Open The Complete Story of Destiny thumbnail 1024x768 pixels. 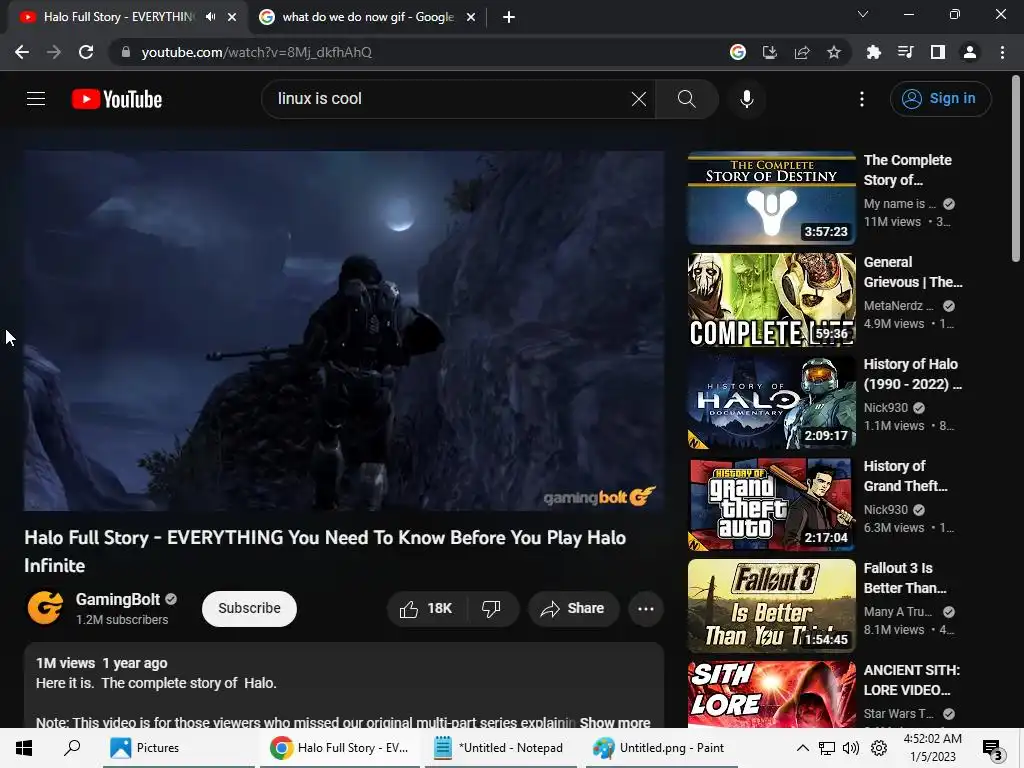click(x=771, y=198)
